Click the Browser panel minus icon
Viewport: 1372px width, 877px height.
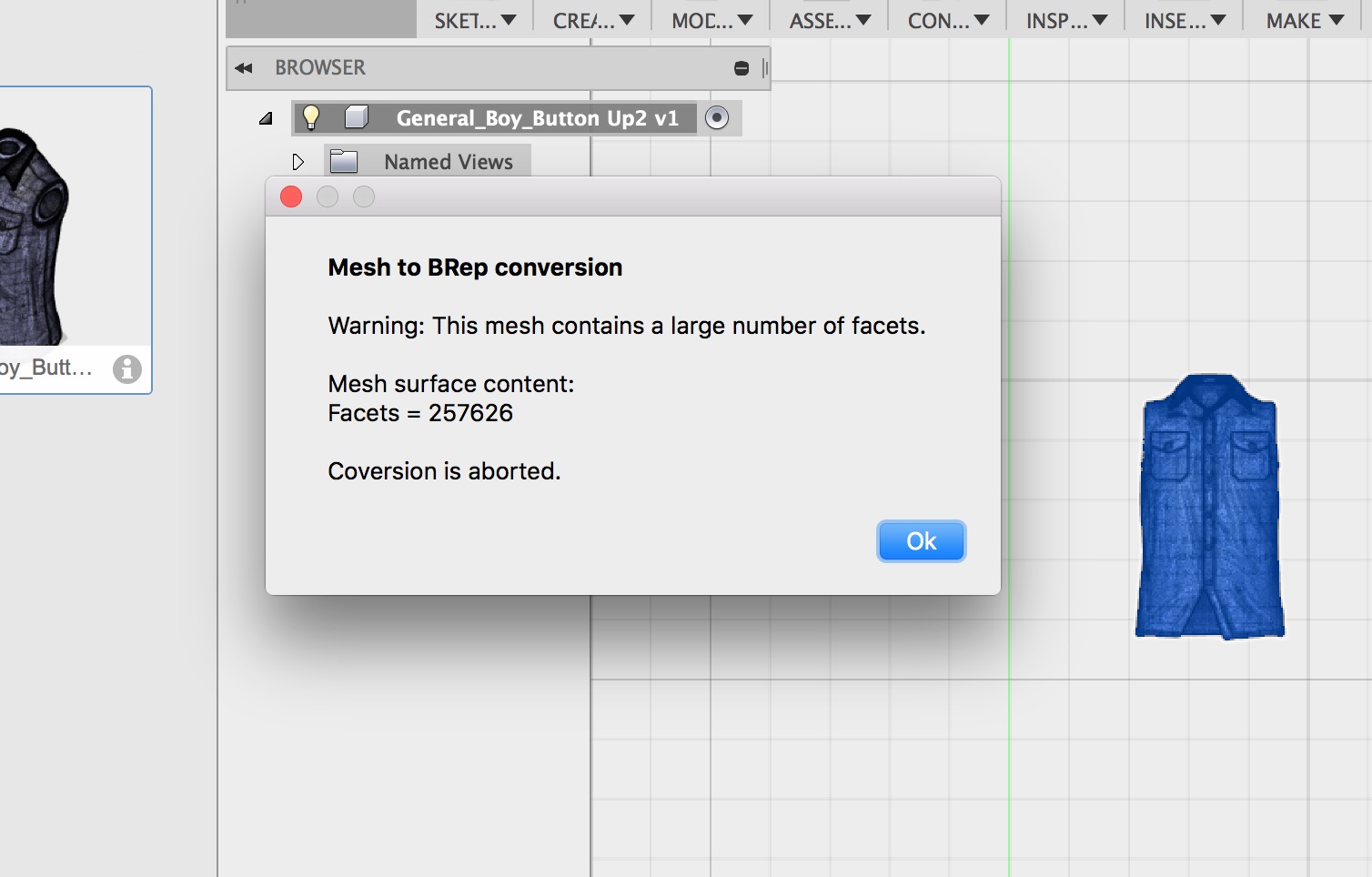741,68
